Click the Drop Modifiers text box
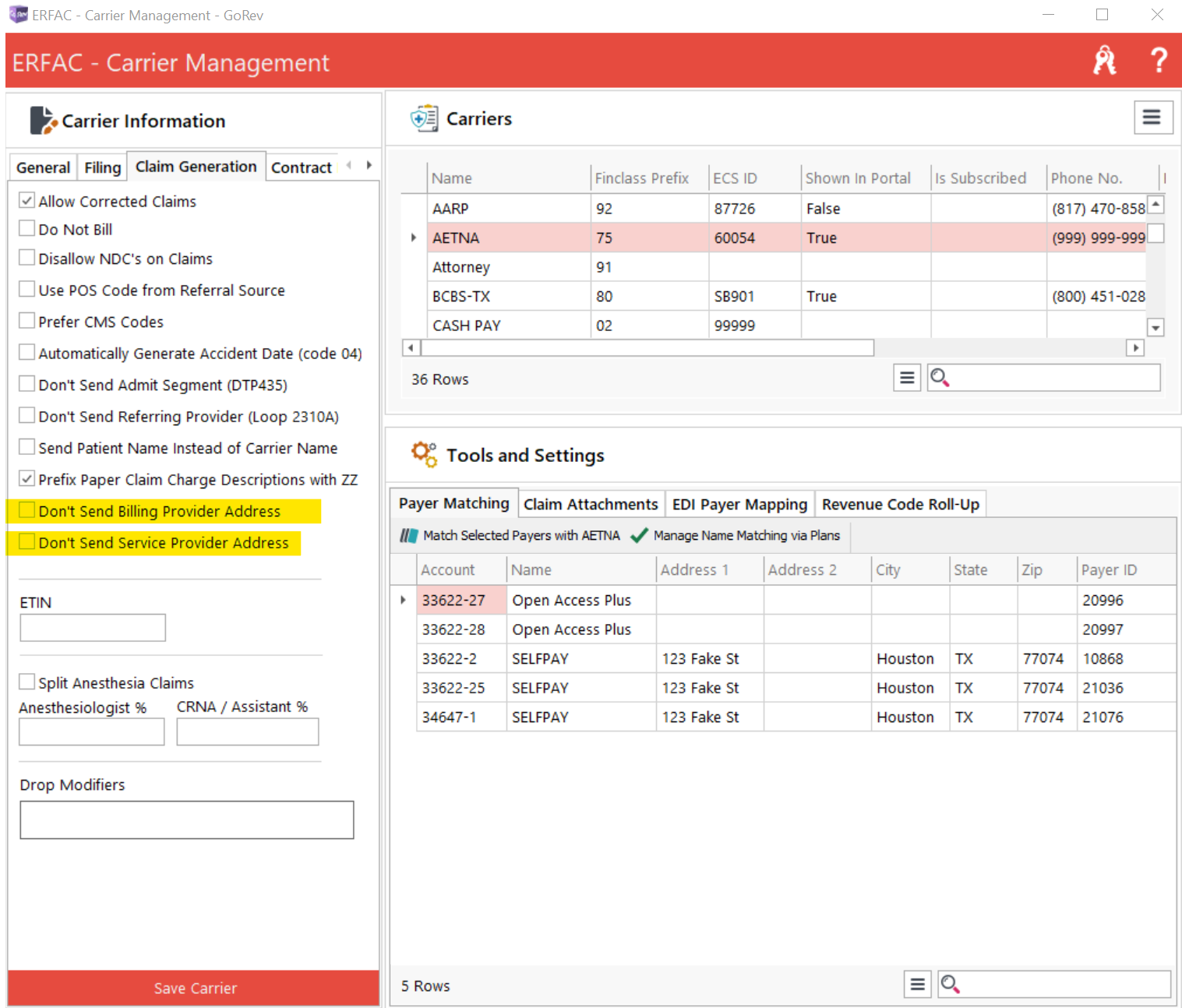Screen dimensions: 1182x1008 (187, 819)
